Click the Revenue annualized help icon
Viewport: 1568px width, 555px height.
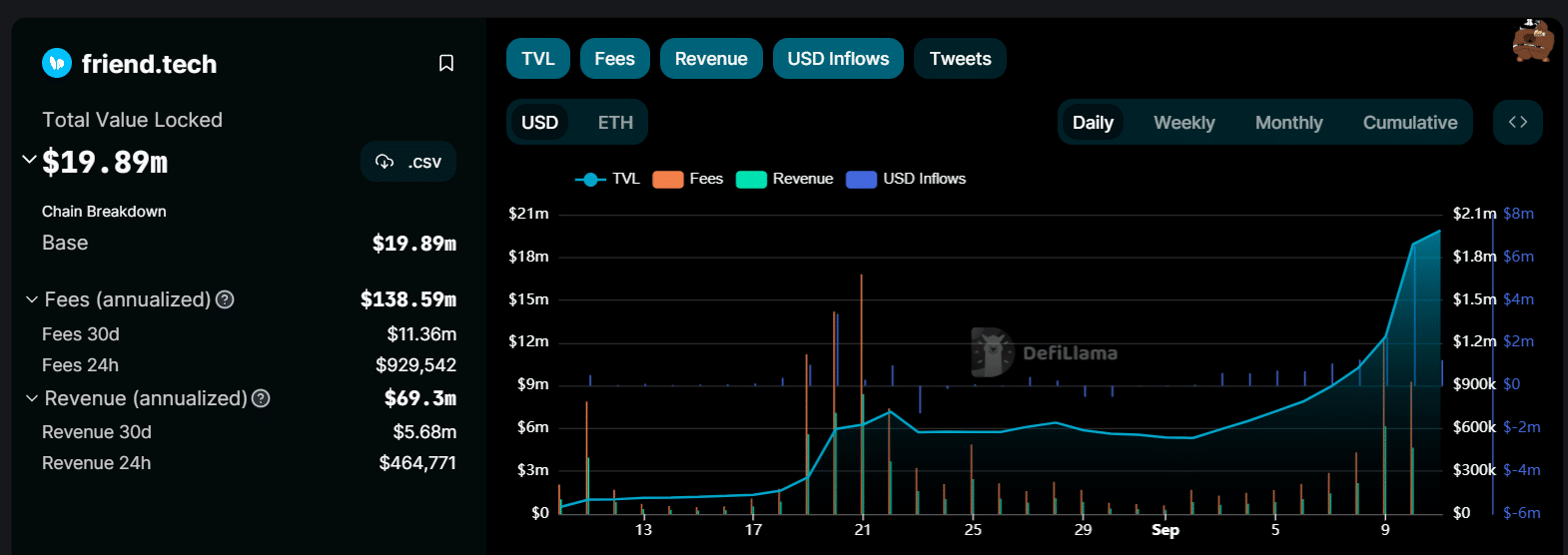261,398
